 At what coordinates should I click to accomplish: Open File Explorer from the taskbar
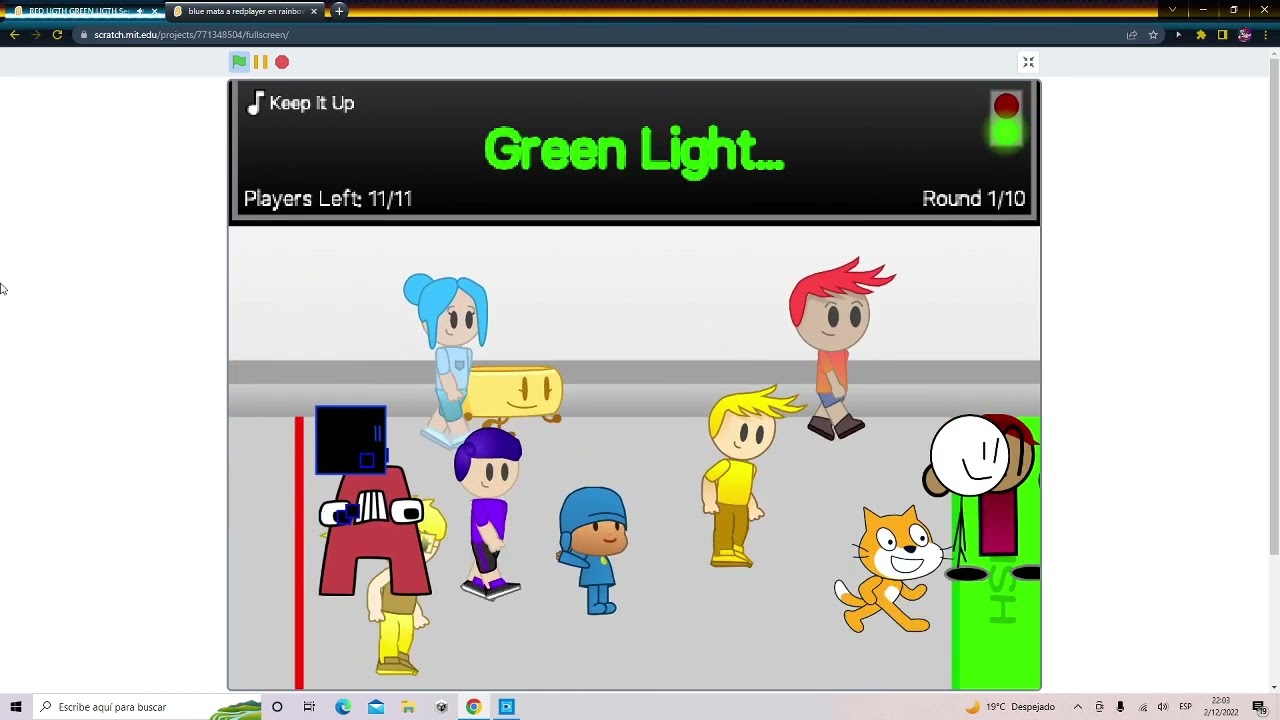408,707
